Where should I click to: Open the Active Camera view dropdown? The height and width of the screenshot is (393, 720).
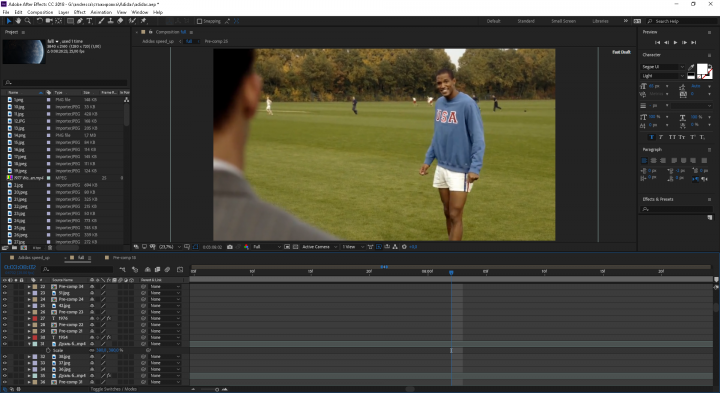pyautogui.click(x=319, y=247)
